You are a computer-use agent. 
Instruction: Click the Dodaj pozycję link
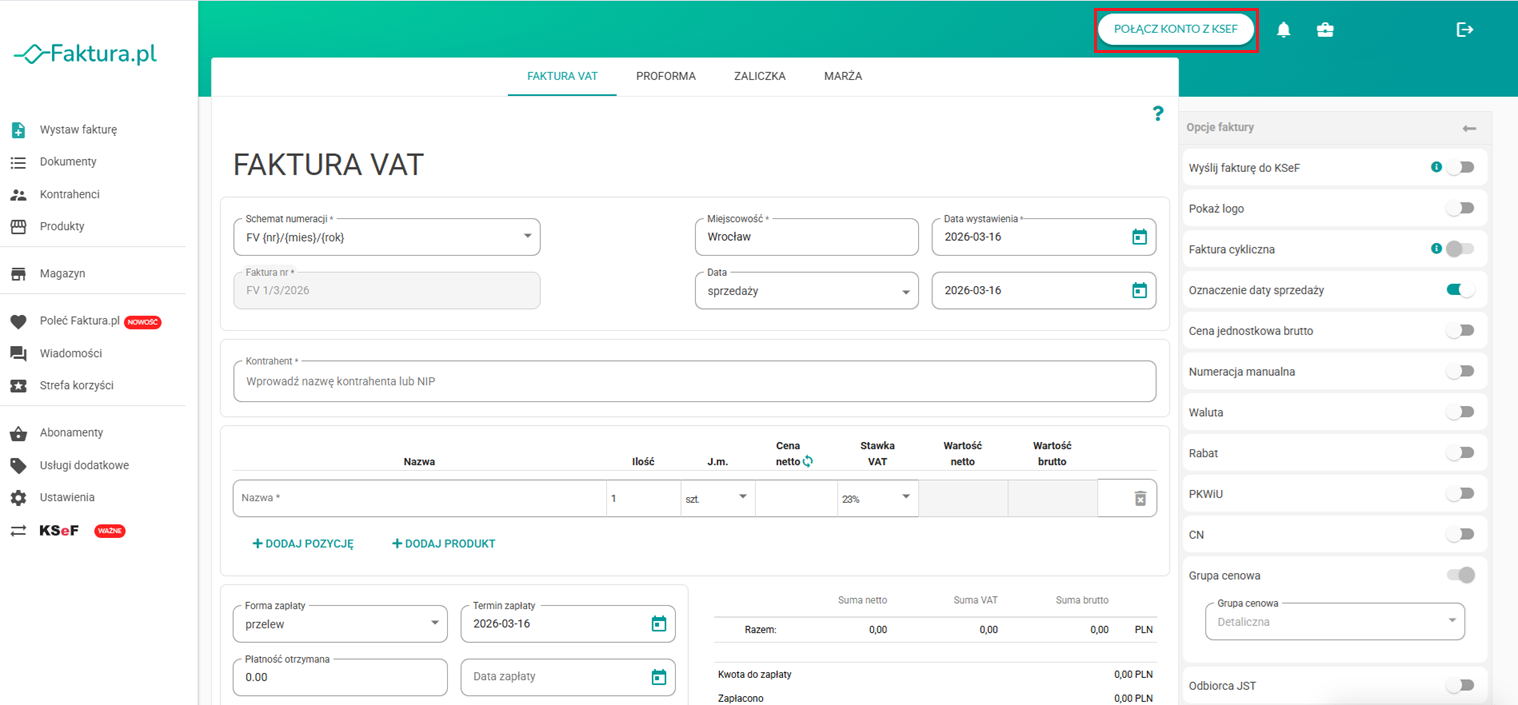click(303, 544)
